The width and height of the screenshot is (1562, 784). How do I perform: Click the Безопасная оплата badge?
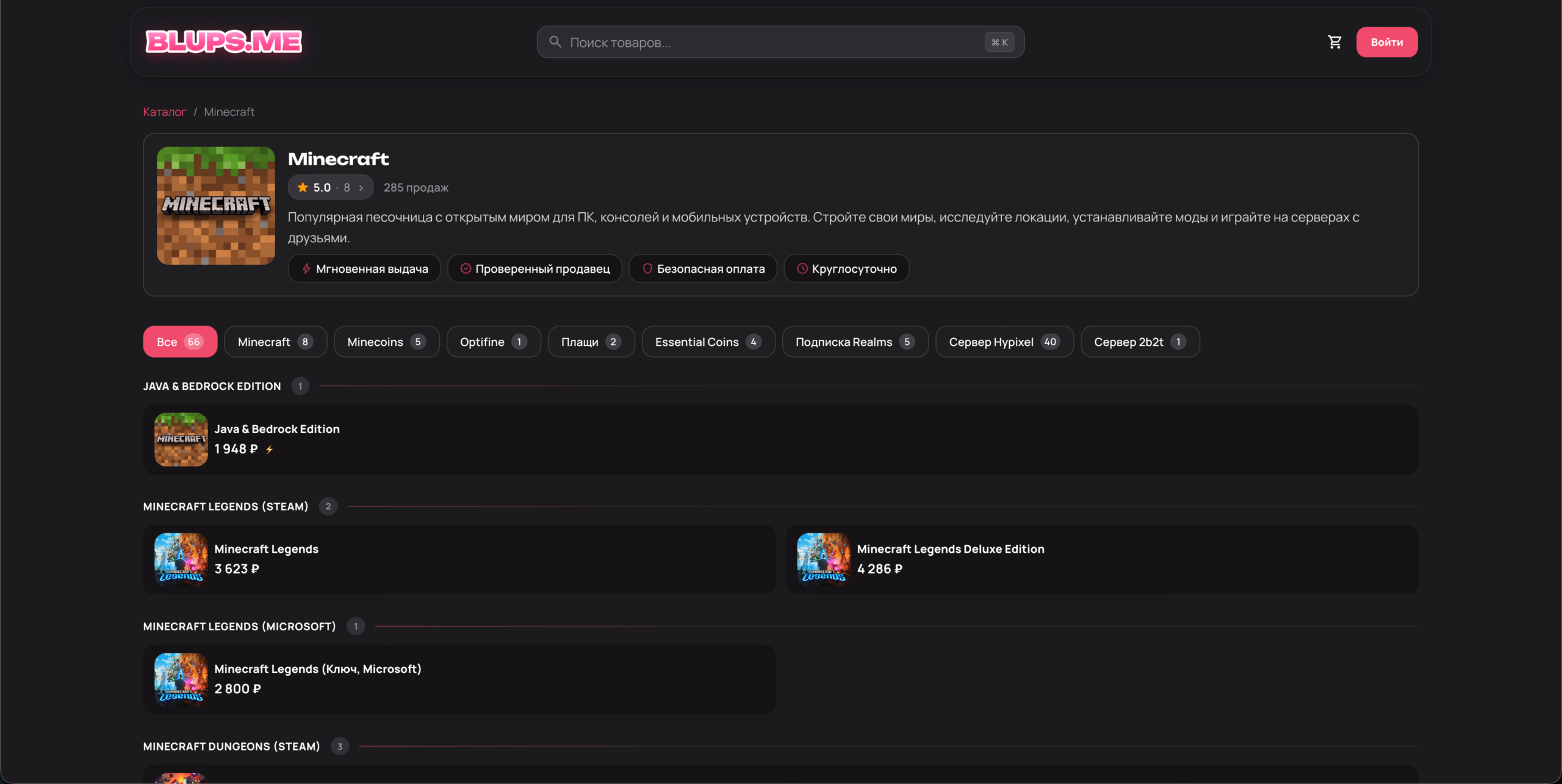click(703, 268)
